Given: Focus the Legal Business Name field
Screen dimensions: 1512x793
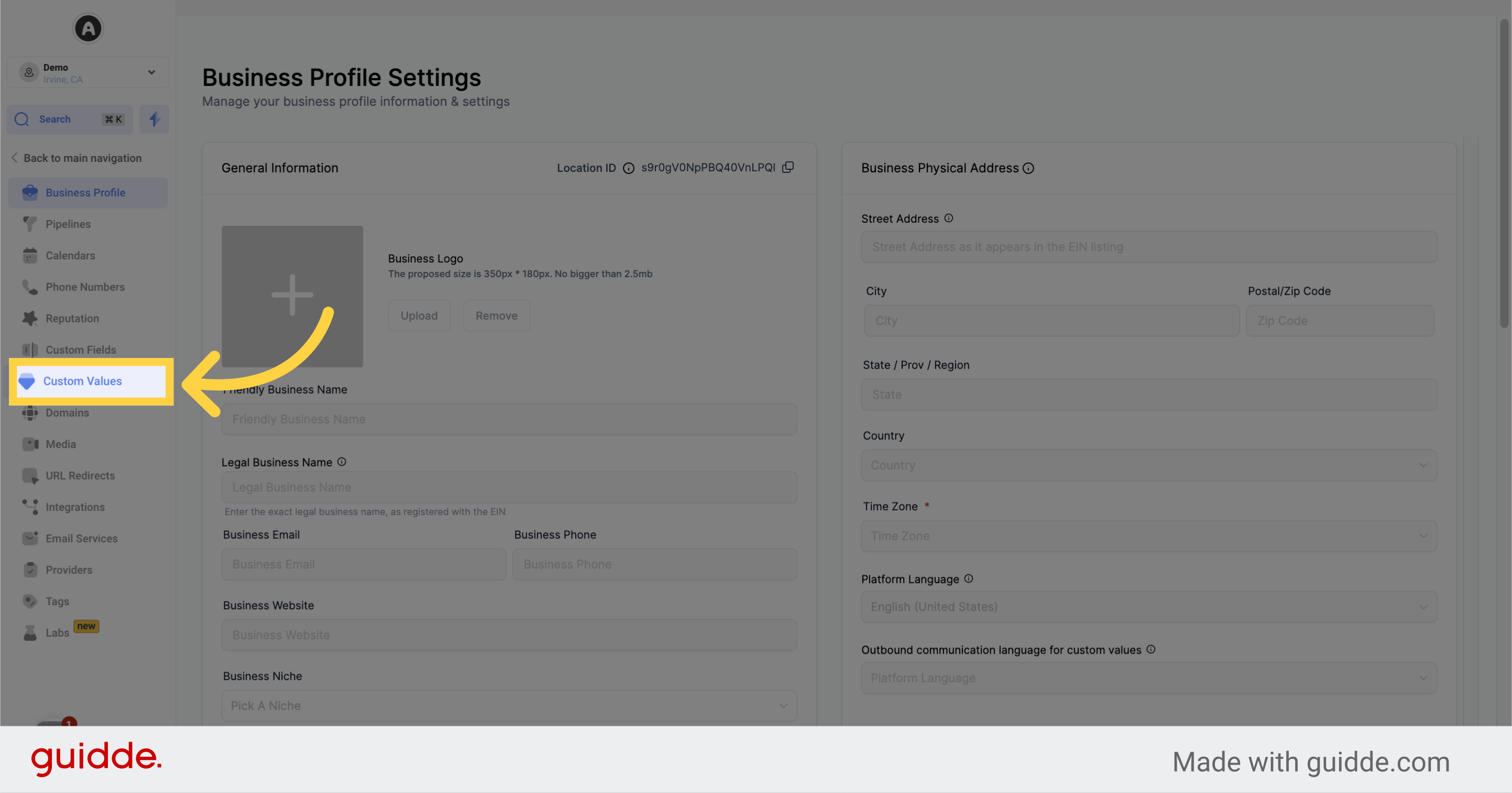Looking at the screenshot, I should [x=509, y=487].
